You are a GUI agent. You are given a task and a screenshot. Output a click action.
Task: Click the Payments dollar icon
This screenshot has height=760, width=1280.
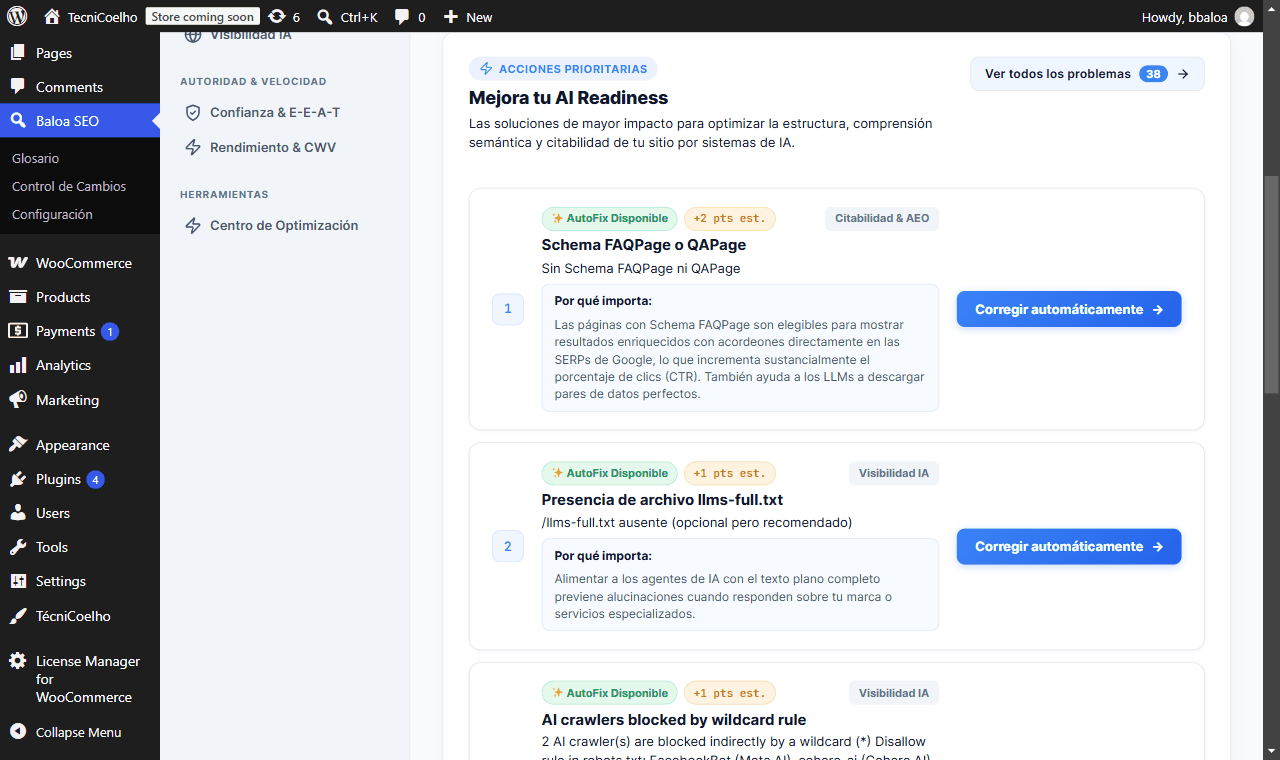coord(18,331)
